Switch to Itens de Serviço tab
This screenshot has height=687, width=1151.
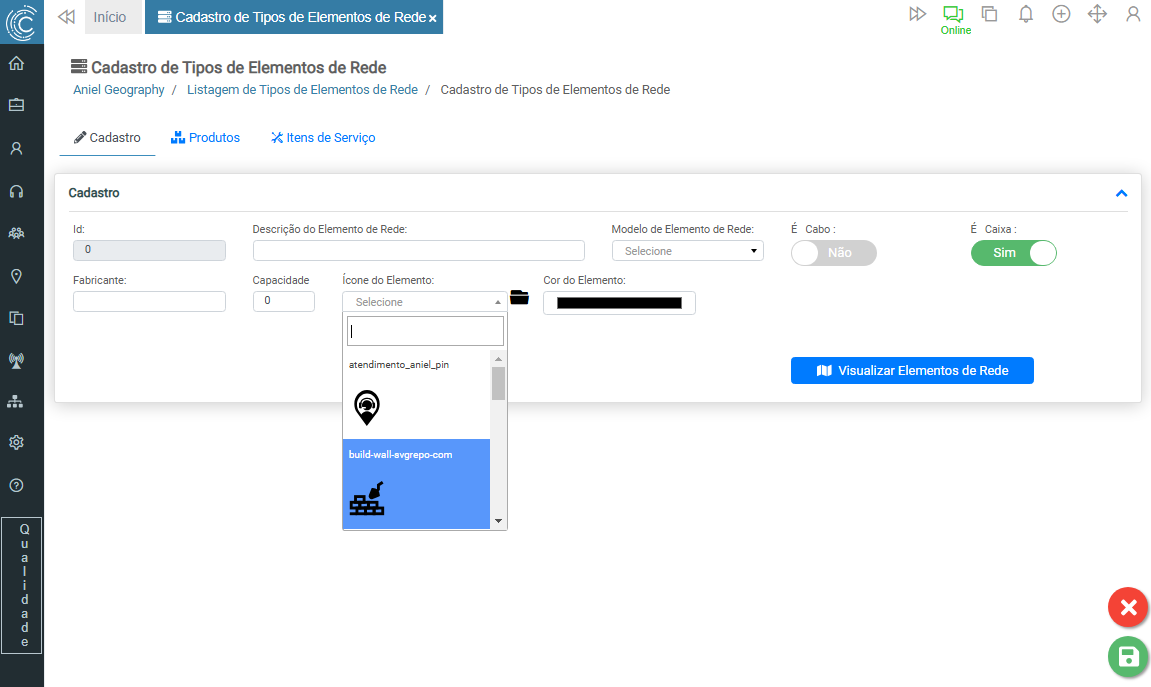[x=323, y=138]
